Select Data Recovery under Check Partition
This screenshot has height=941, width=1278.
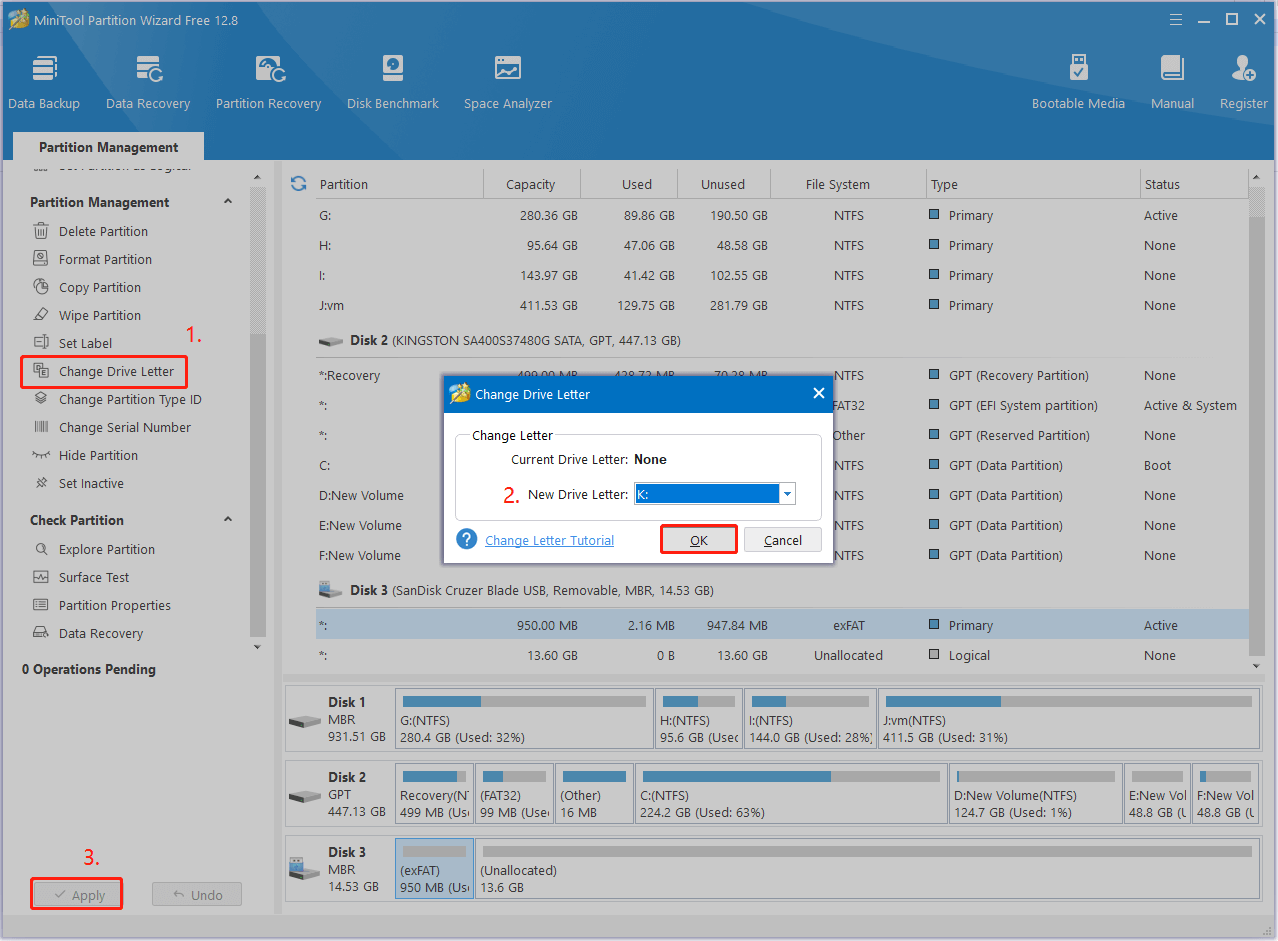101,633
